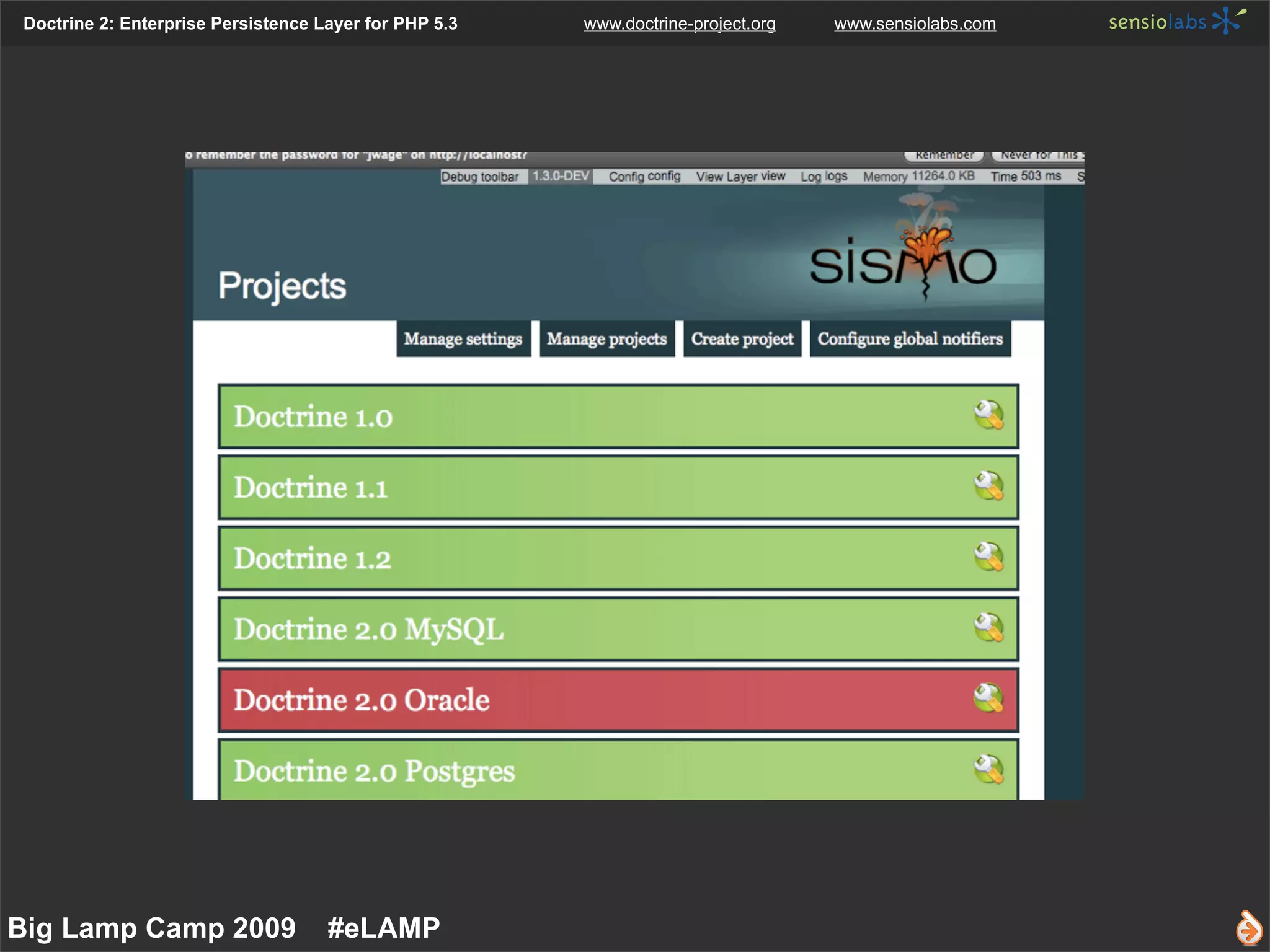Viewport: 1270px width, 952px height.
Task: Open the Doctrine 2.0 MySQL project row
Action: [x=368, y=629]
